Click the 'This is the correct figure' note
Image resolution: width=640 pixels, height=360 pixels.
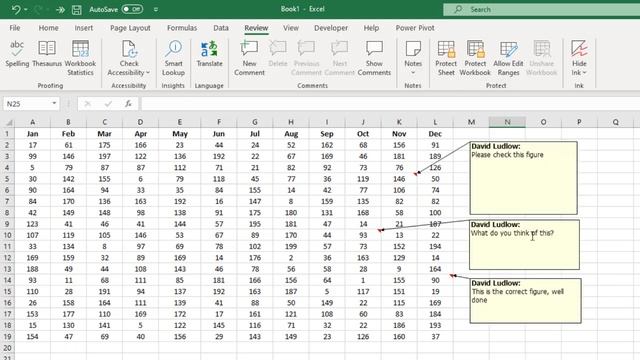(x=526, y=301)
